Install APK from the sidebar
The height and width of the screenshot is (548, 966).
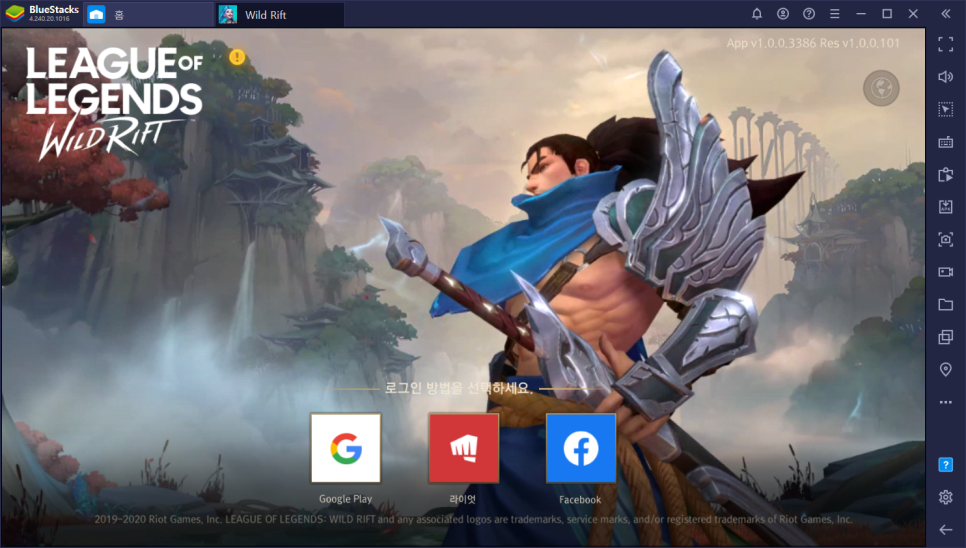[x=946, y=207]
